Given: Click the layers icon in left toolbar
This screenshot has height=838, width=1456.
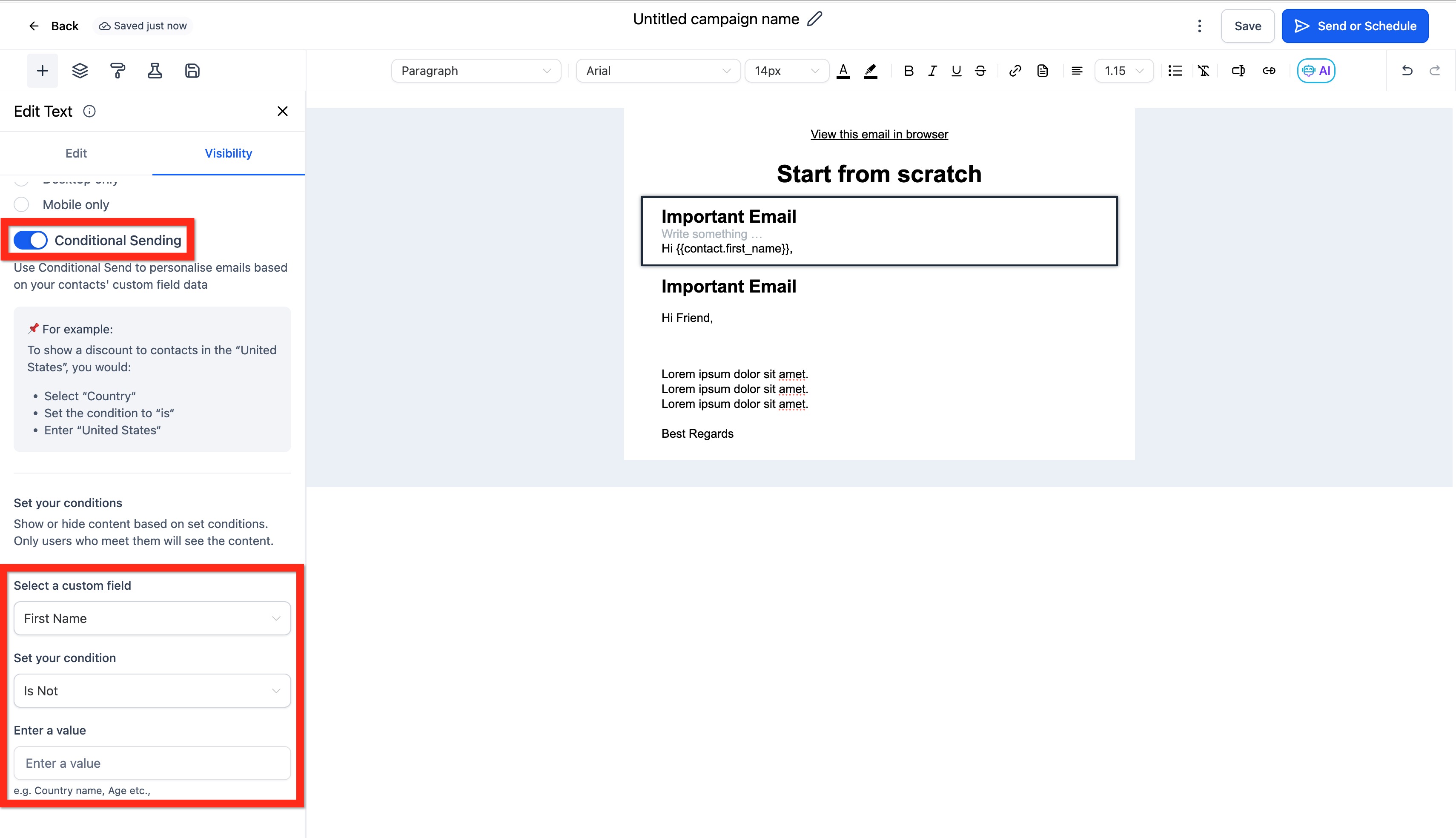Looking at the screenshot, I should pos(80,71).
